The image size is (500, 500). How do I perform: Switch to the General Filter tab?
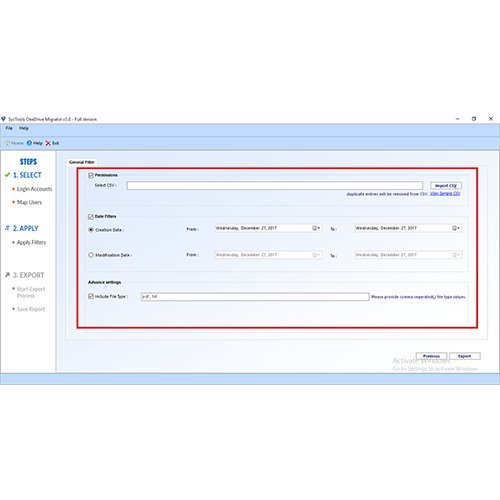[x=82, y=162]
